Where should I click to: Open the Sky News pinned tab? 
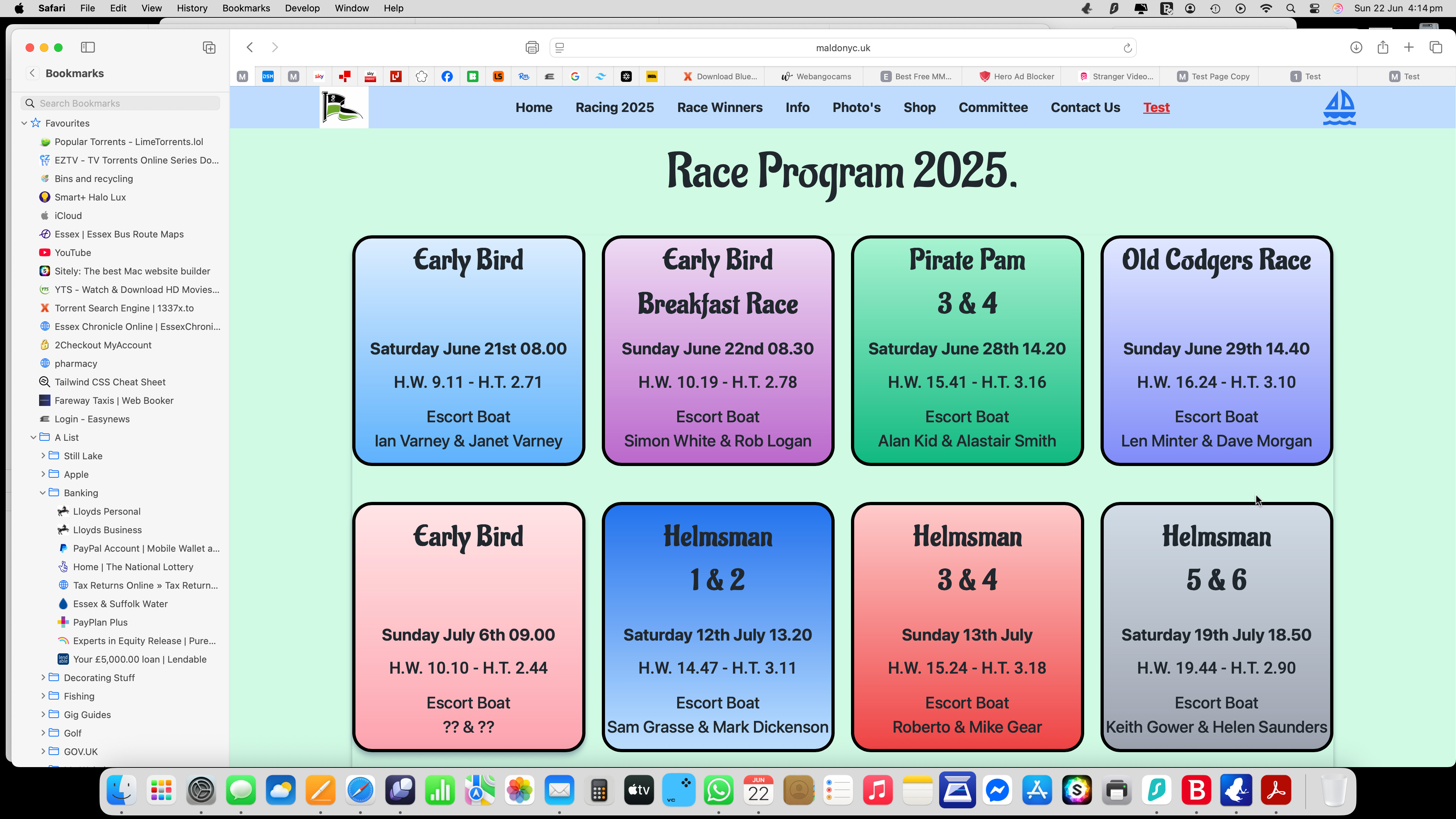[x=370, y=76]
